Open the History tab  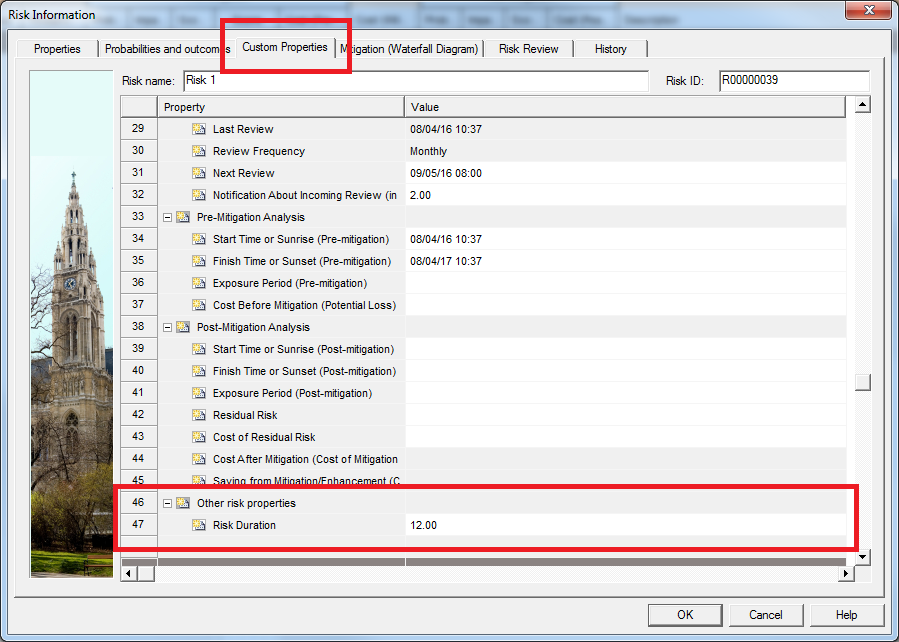[x=610, y=49]
